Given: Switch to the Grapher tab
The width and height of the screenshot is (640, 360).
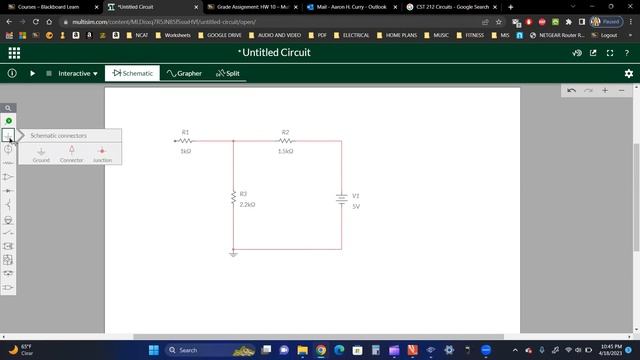Looking at the screenshot, I should click(x=184, y=73).
